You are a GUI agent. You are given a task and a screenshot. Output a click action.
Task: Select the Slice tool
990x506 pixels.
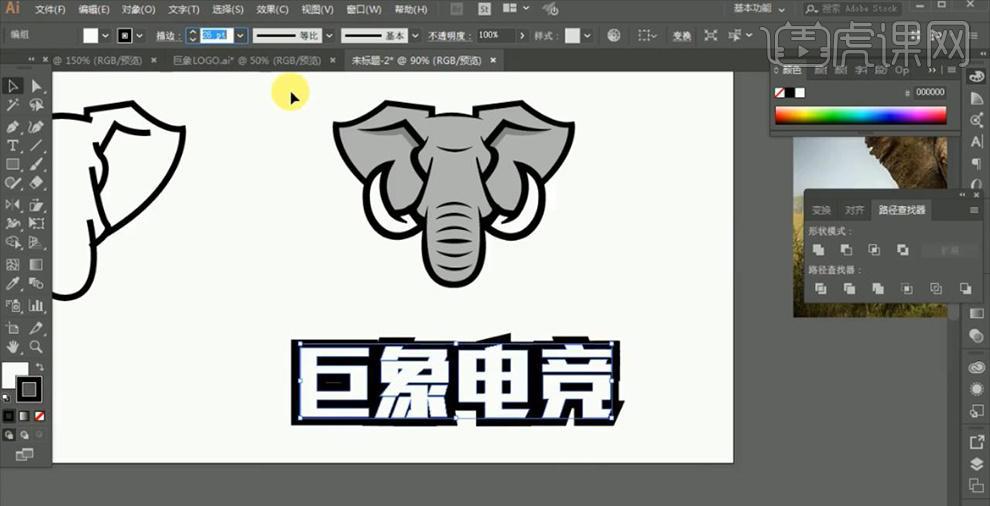tap(37, 327)
